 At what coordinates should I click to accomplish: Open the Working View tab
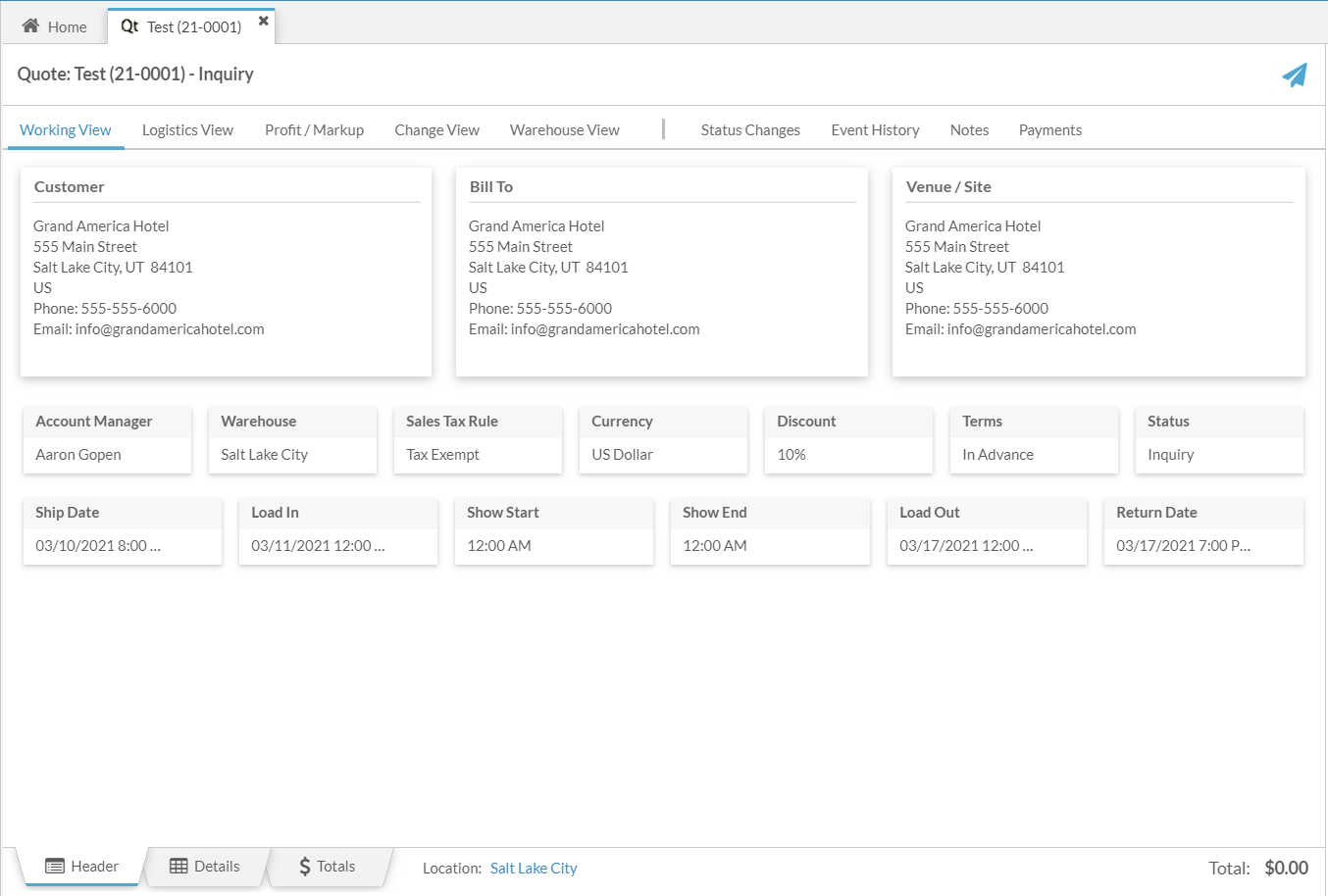point(66,130)
